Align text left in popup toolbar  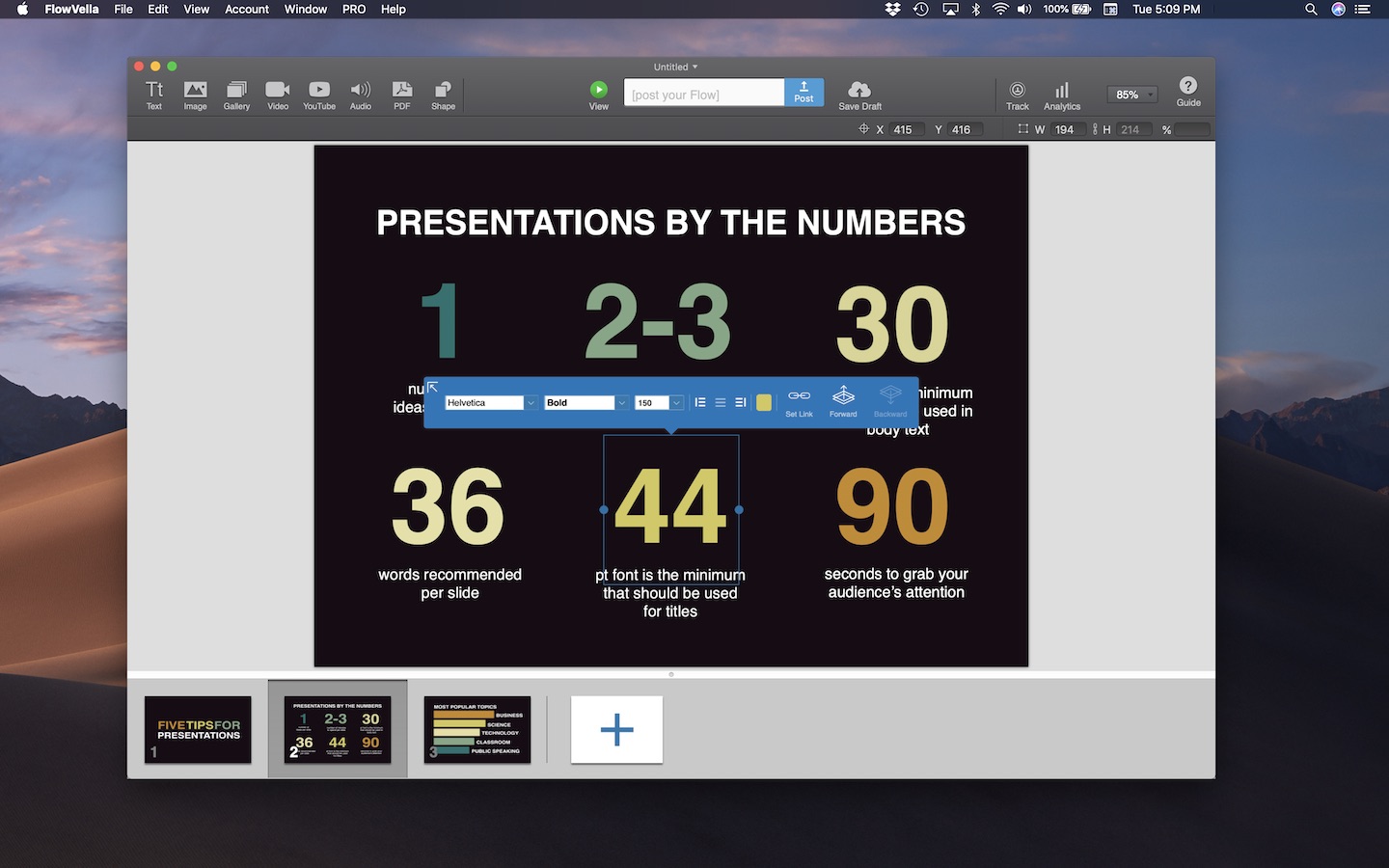click(x=700, y=402)
